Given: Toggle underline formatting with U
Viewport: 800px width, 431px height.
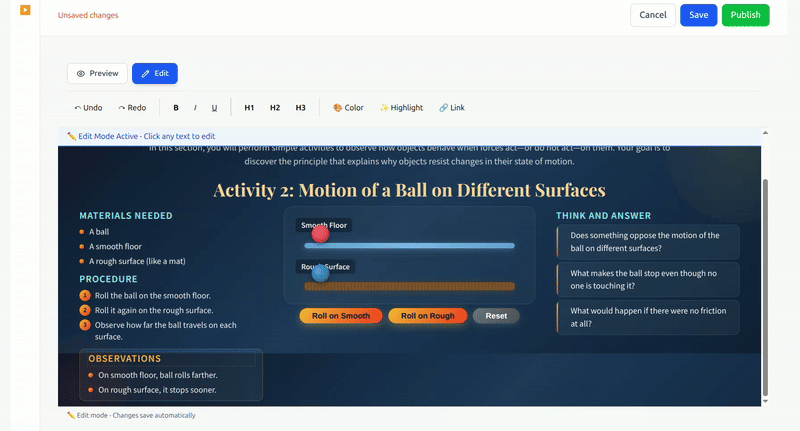Looking at the screenshot, I should pyautogui.click(x=214, y=108).
